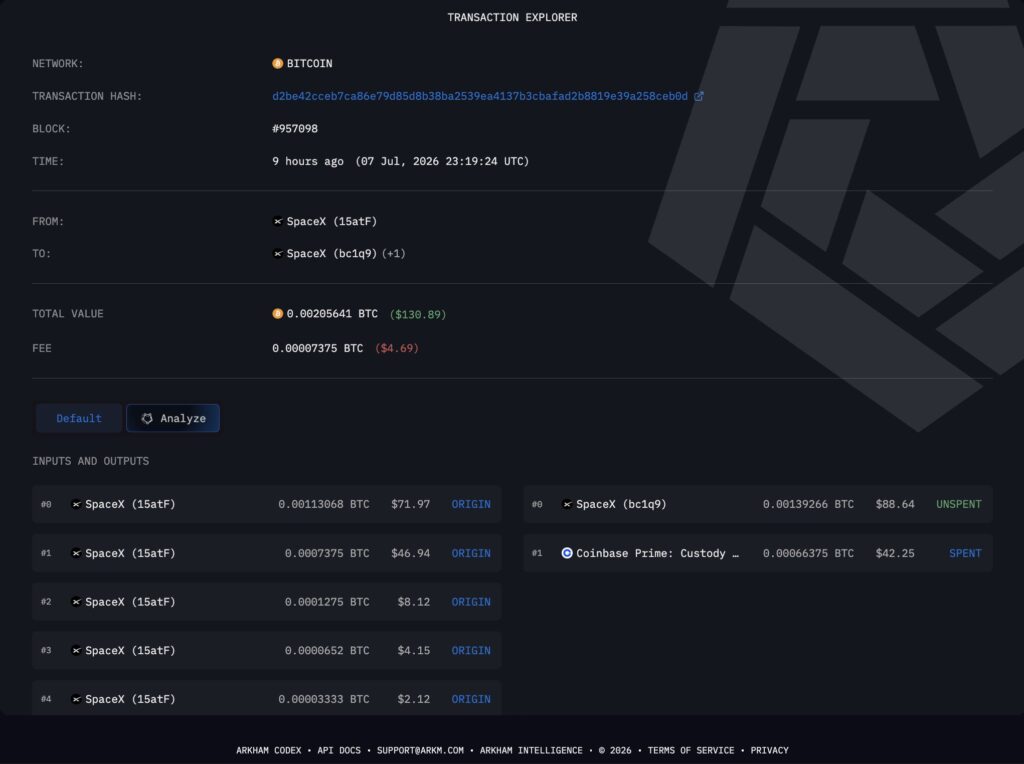Open Arkham Codex footer link
Image resolution: width=1024 pixels, height=764 pixels.
(x=268, y=750)
